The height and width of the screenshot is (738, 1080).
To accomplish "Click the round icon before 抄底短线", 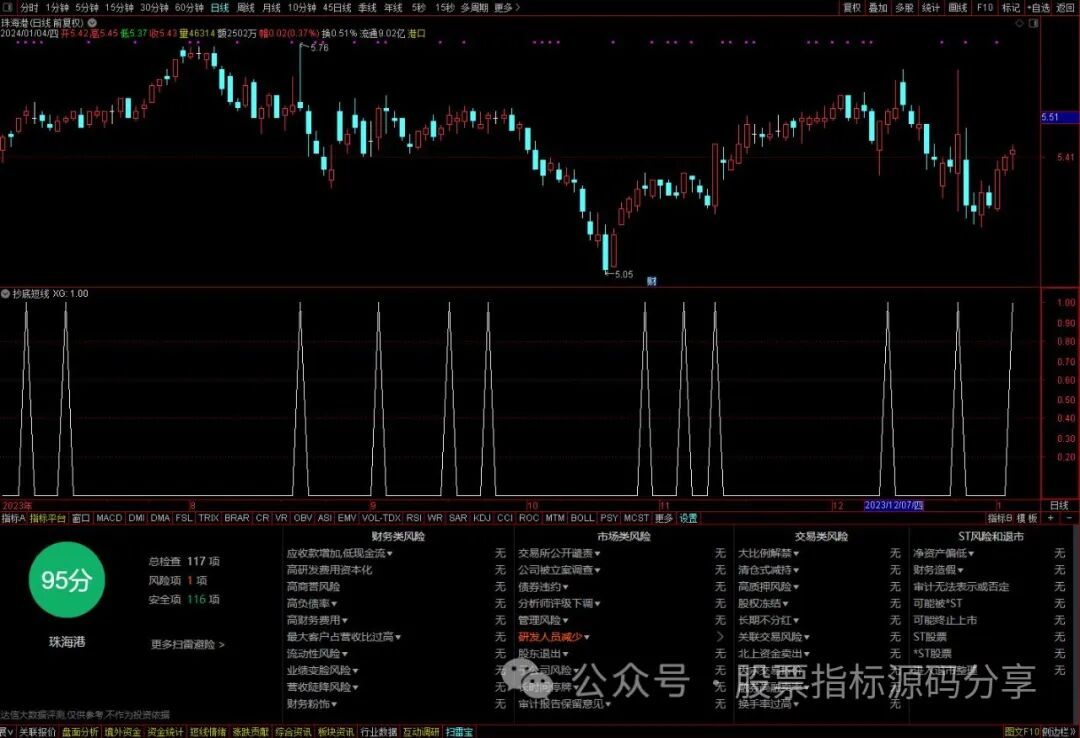I will 6,294.
